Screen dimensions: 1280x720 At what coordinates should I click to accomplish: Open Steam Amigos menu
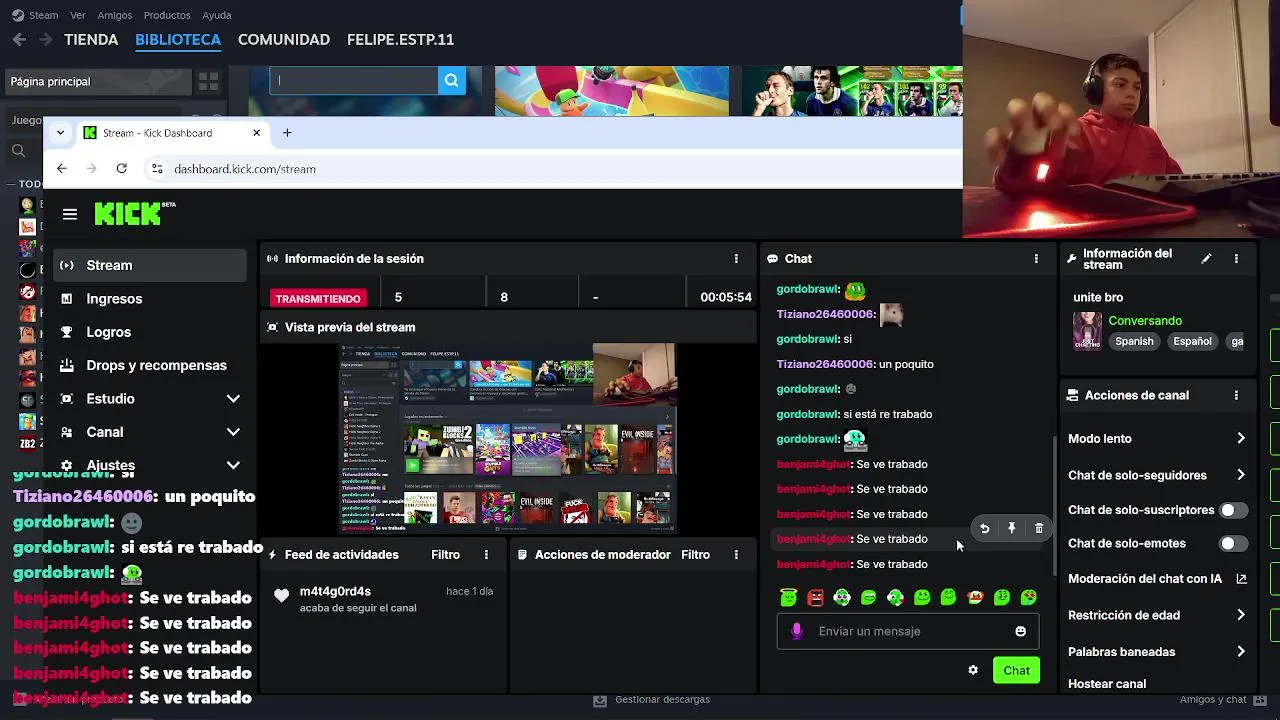tap(115, 15)
